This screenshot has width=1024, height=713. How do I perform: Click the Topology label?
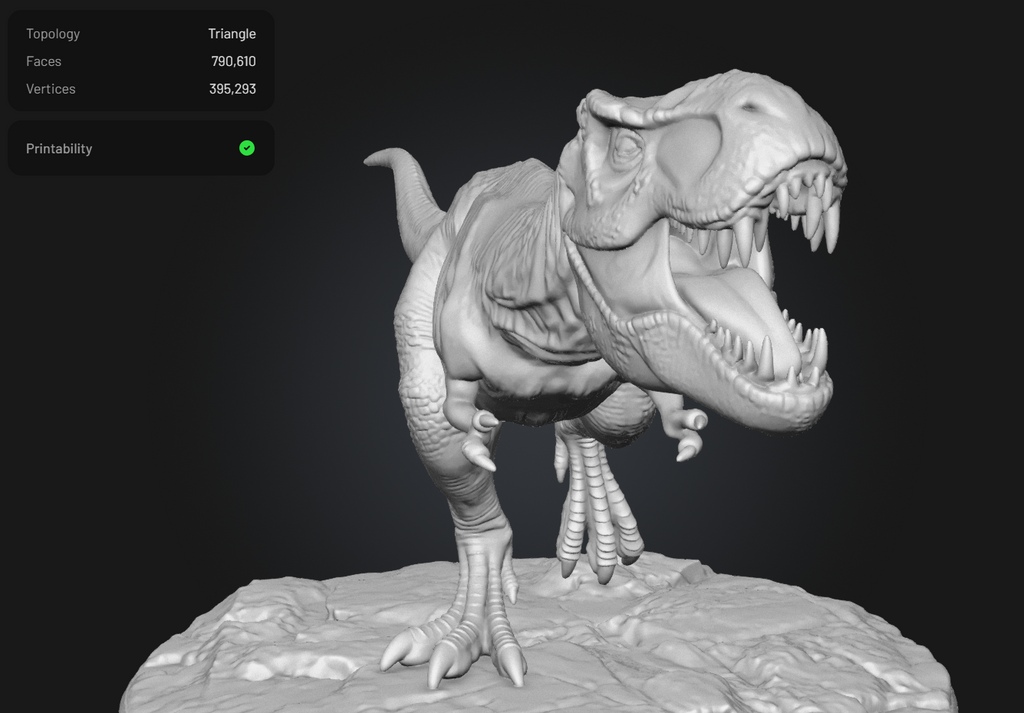53,34
